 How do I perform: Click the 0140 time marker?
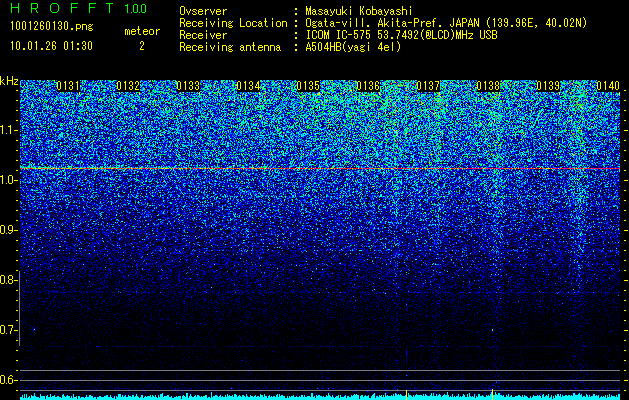608,86
